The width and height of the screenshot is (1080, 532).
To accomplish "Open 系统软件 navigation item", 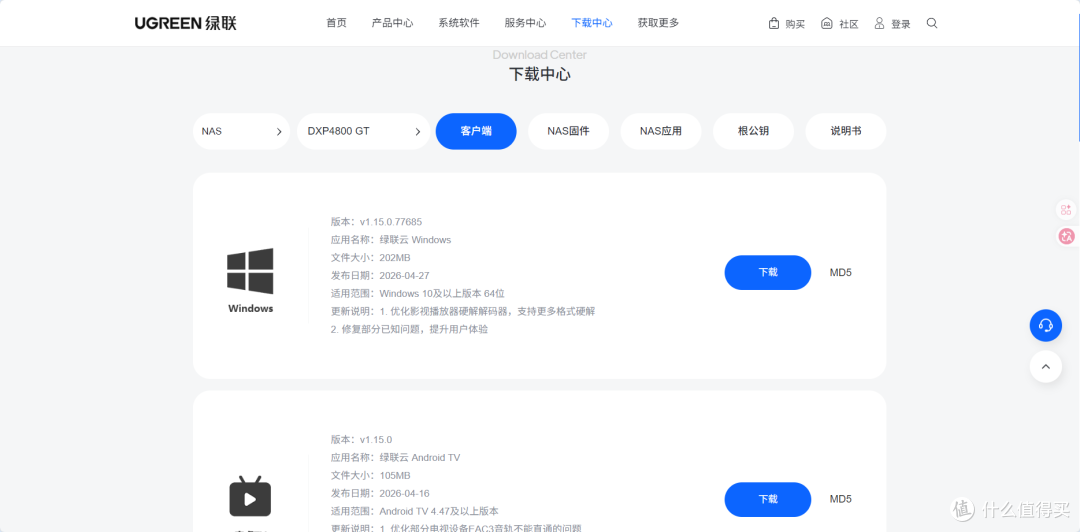I will click(459, 23).
